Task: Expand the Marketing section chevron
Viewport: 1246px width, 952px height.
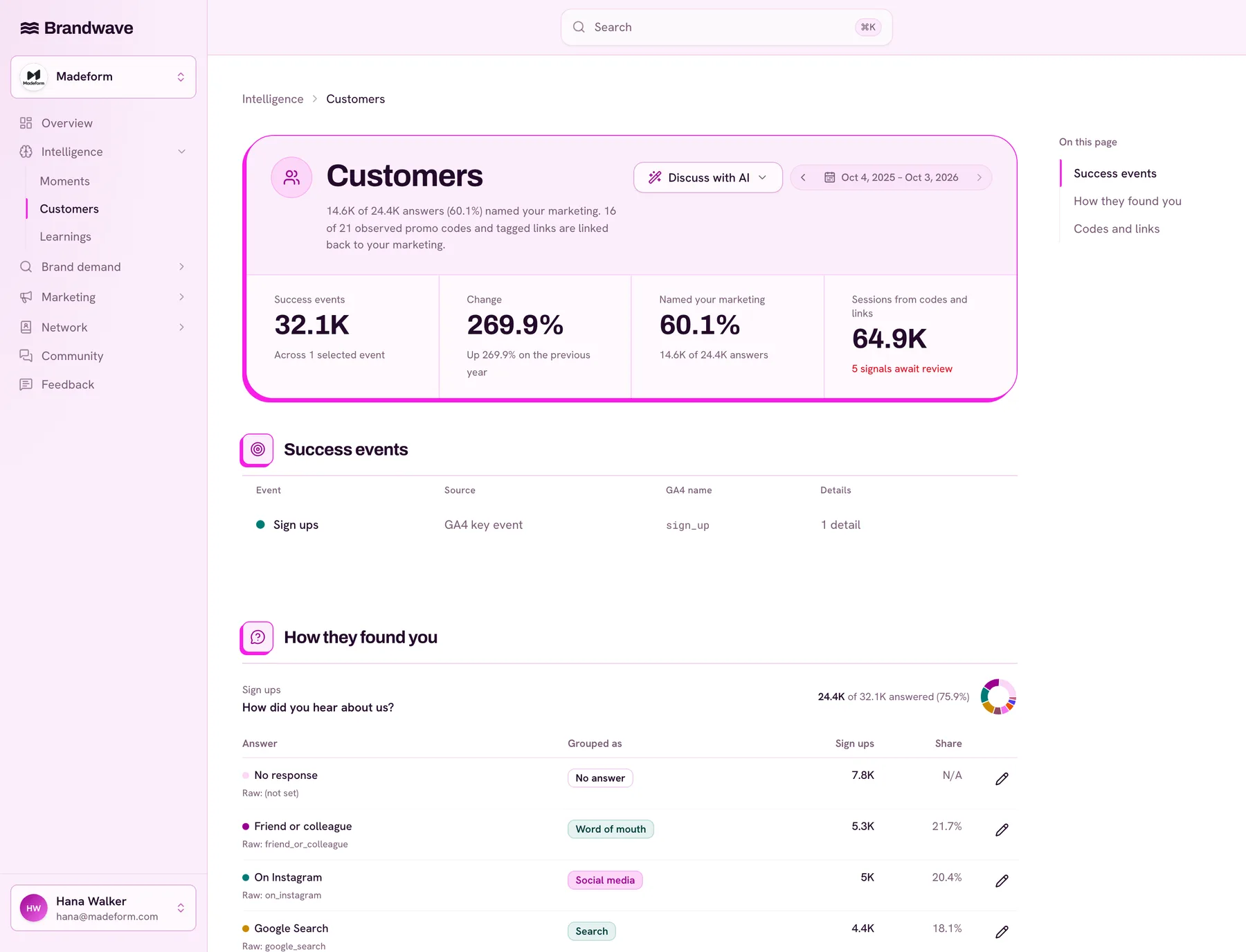Action: 181,297
